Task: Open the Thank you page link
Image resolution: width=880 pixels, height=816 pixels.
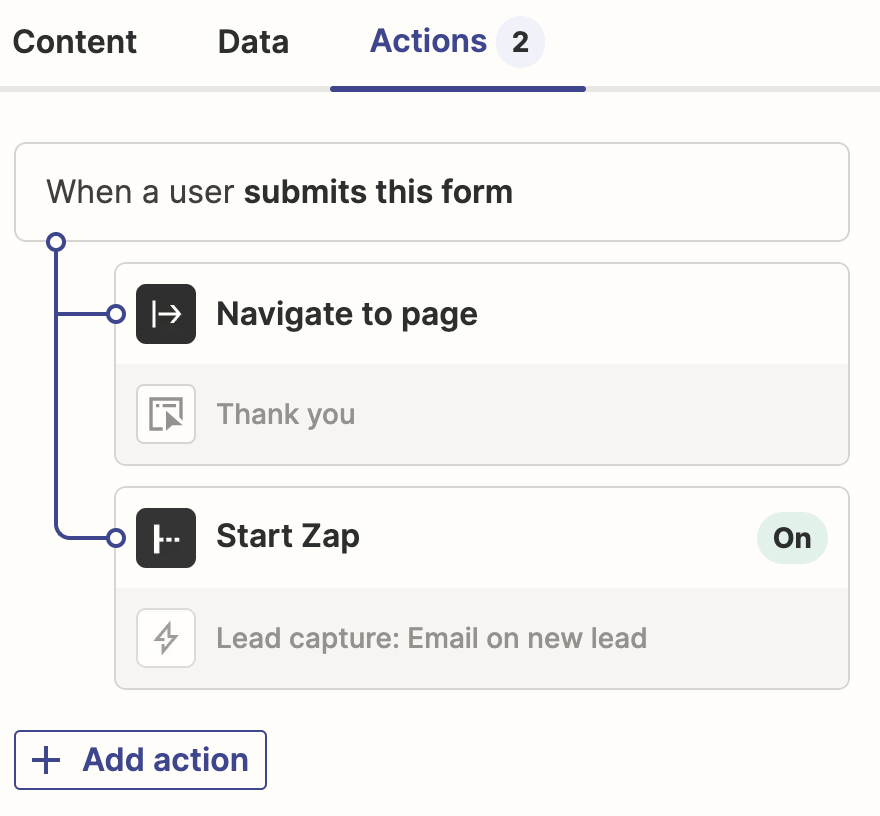Action: (286, 414)
